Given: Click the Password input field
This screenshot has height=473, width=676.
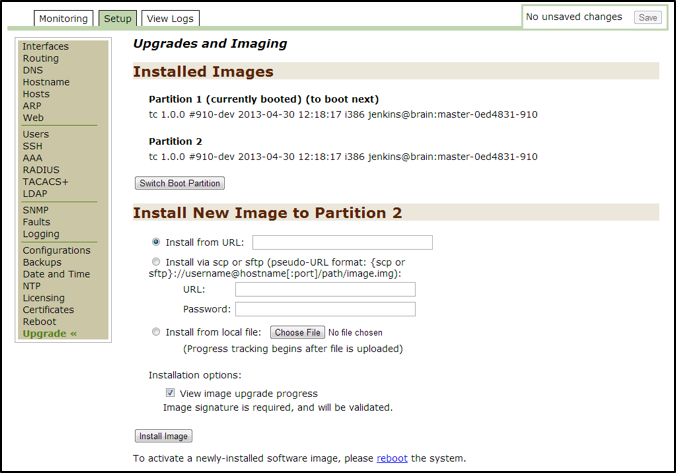Looking at the screenshot, I should point(325,309).
